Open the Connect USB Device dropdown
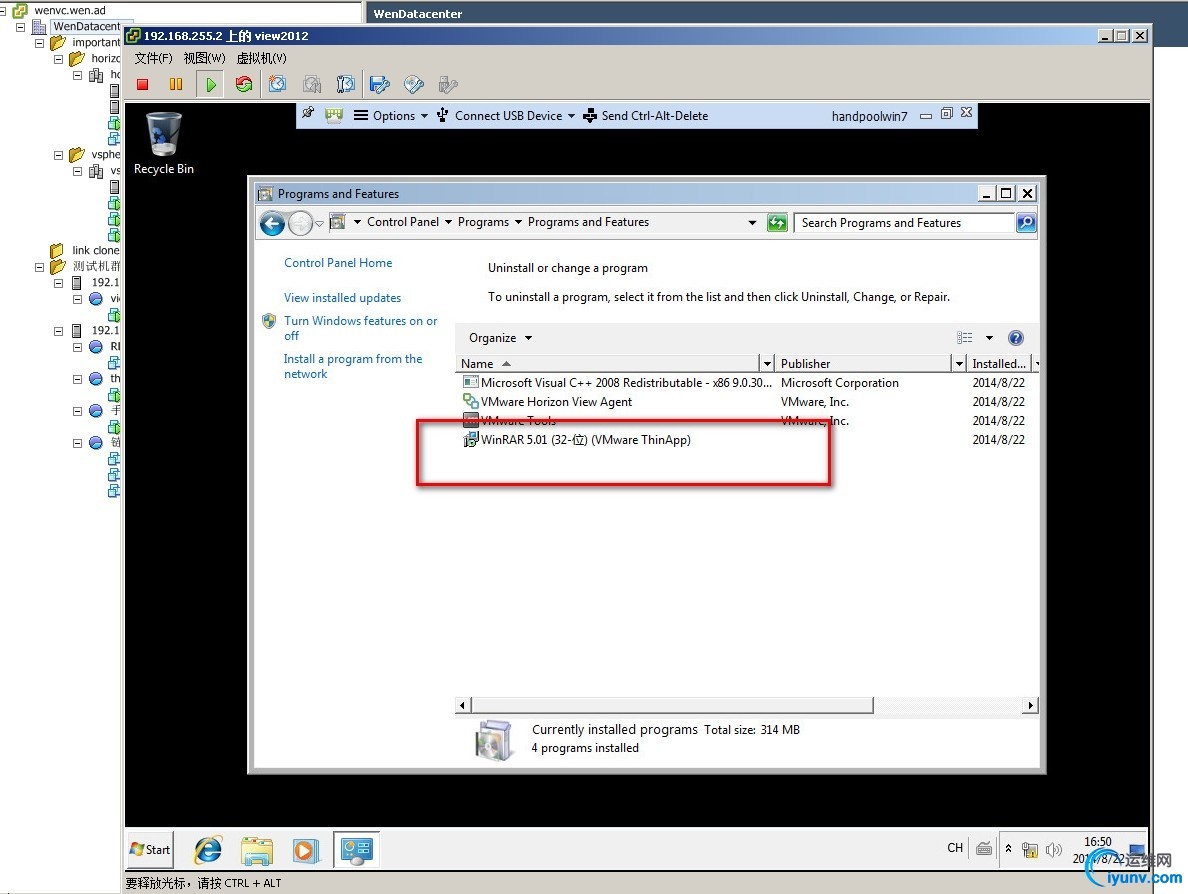 point(506,115)
